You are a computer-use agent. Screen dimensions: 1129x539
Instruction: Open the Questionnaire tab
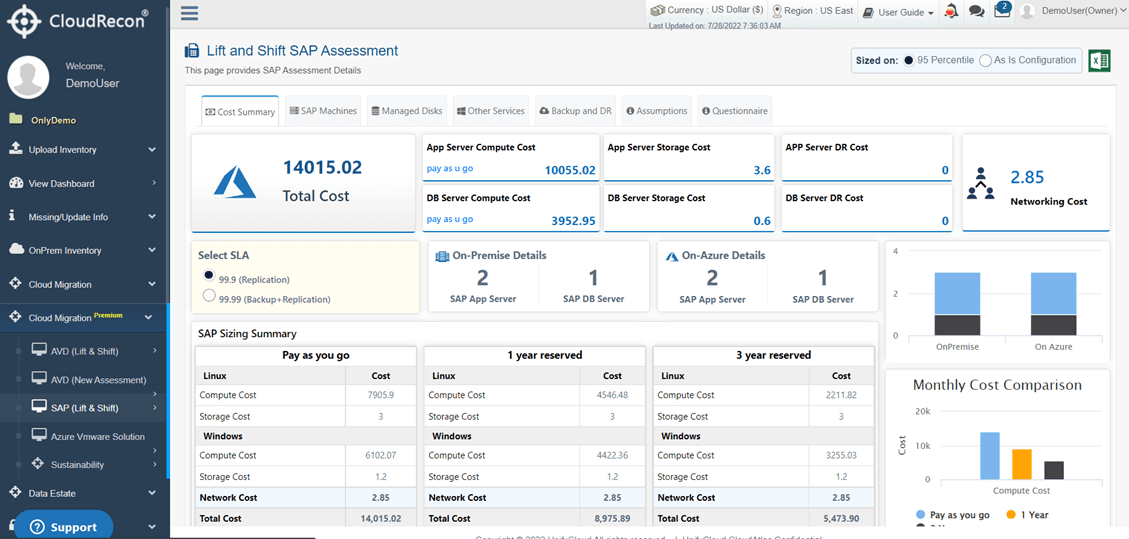click(734, 111)
